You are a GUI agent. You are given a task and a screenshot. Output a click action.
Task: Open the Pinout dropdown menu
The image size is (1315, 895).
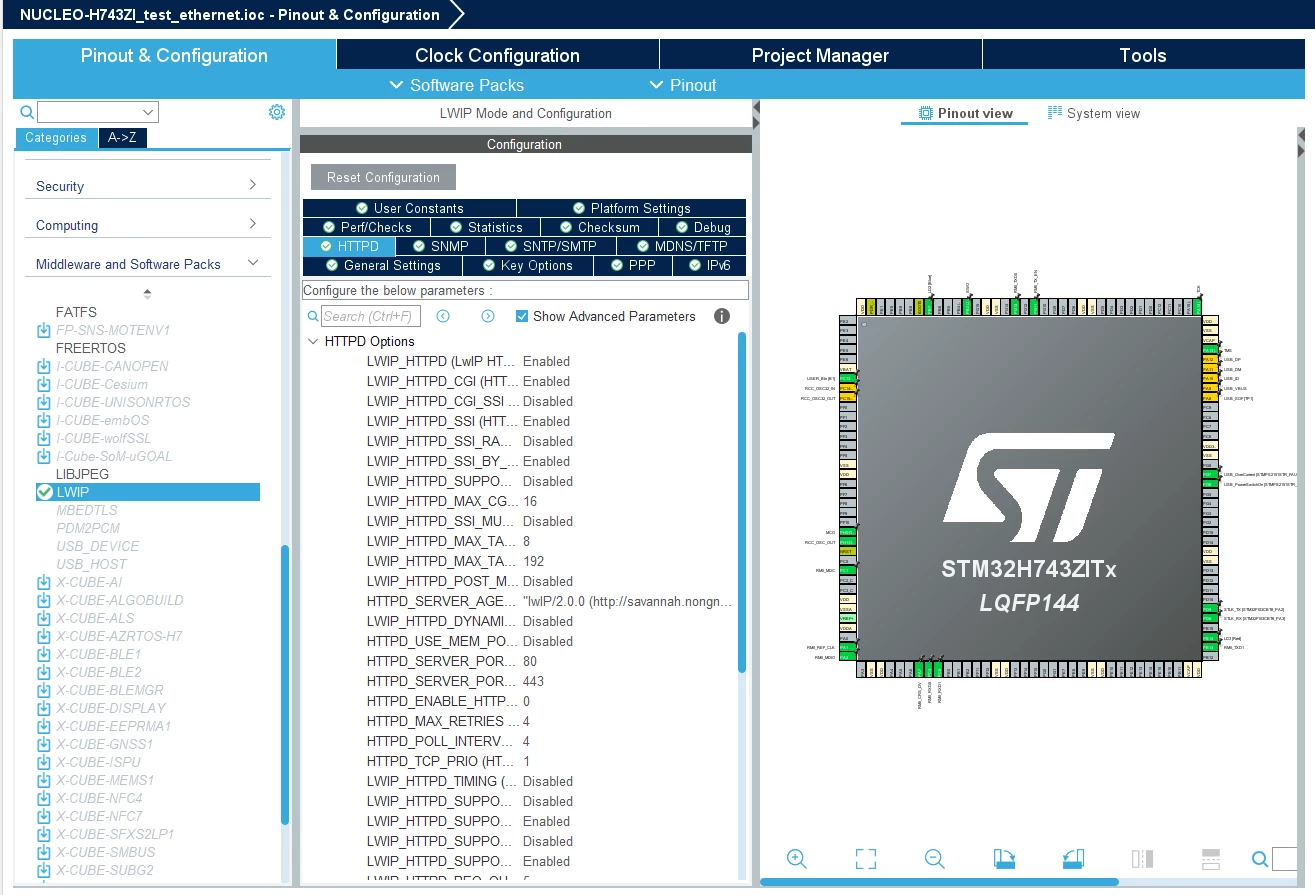683,85
